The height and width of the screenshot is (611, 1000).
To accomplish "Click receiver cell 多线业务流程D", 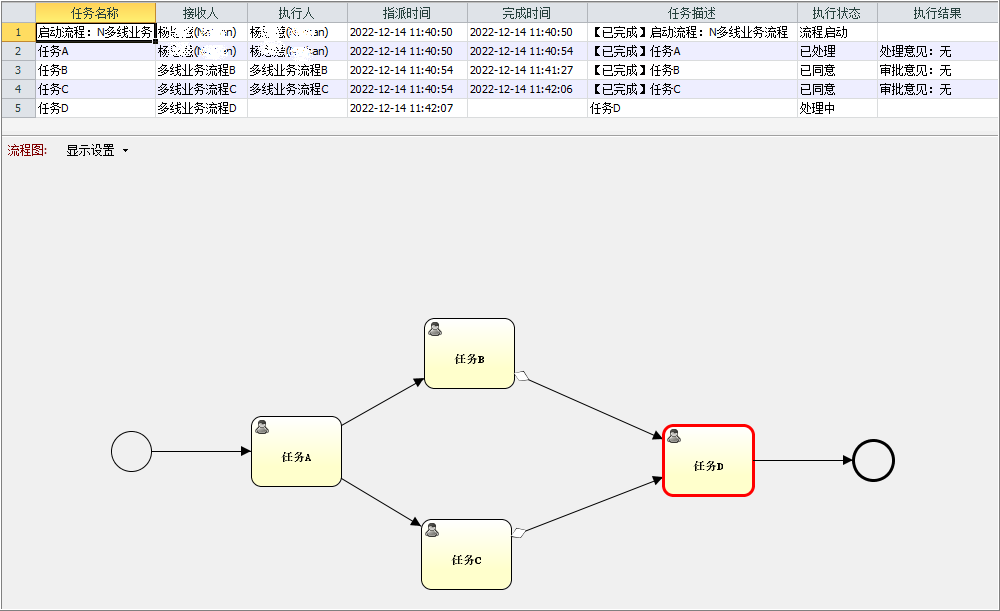I will click(201, 108).
